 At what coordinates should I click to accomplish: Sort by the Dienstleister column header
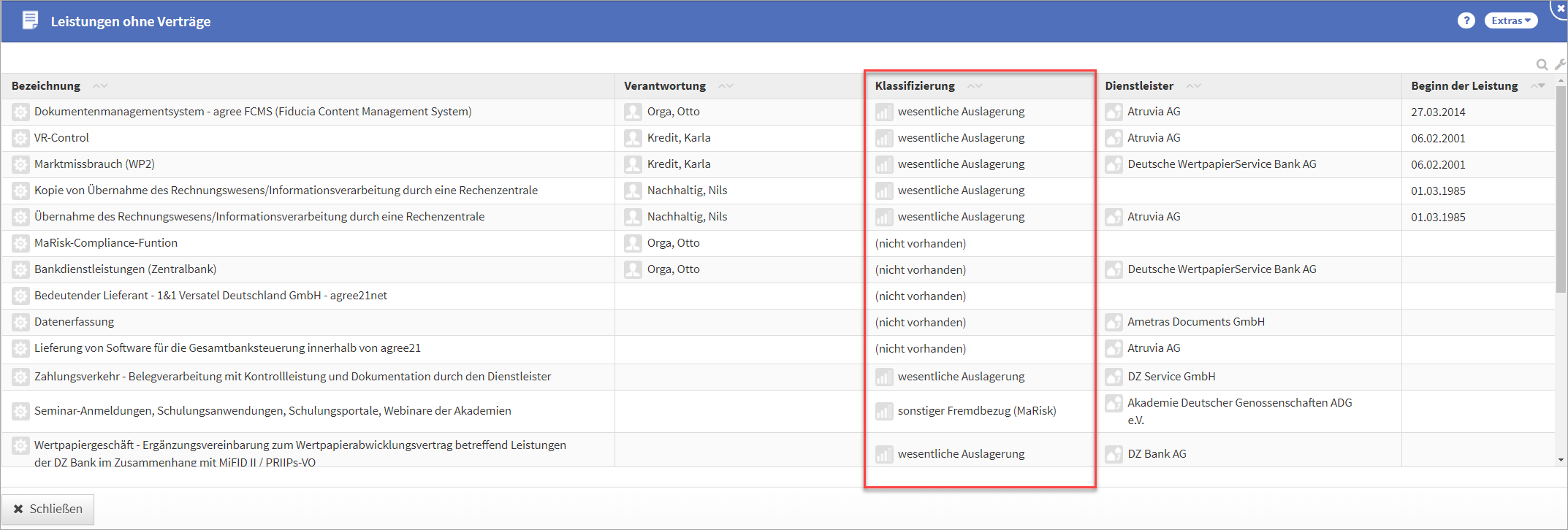click(x=1139, y=86)
